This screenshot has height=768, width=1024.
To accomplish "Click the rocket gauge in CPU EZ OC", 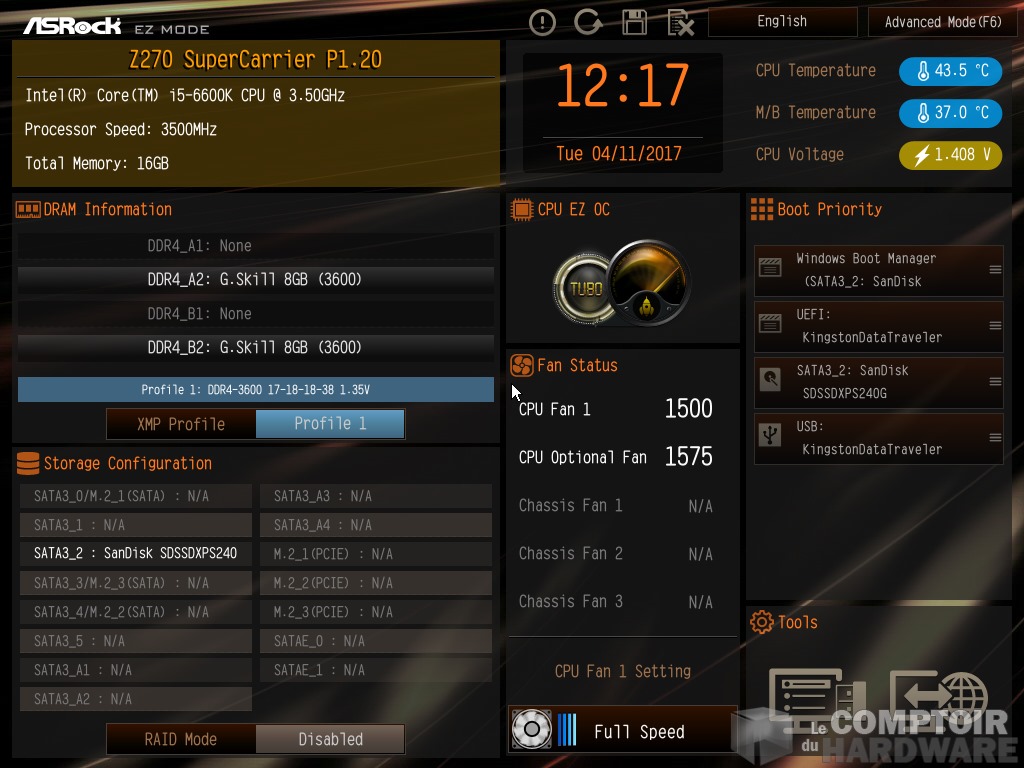I will (x=648, y=281).
